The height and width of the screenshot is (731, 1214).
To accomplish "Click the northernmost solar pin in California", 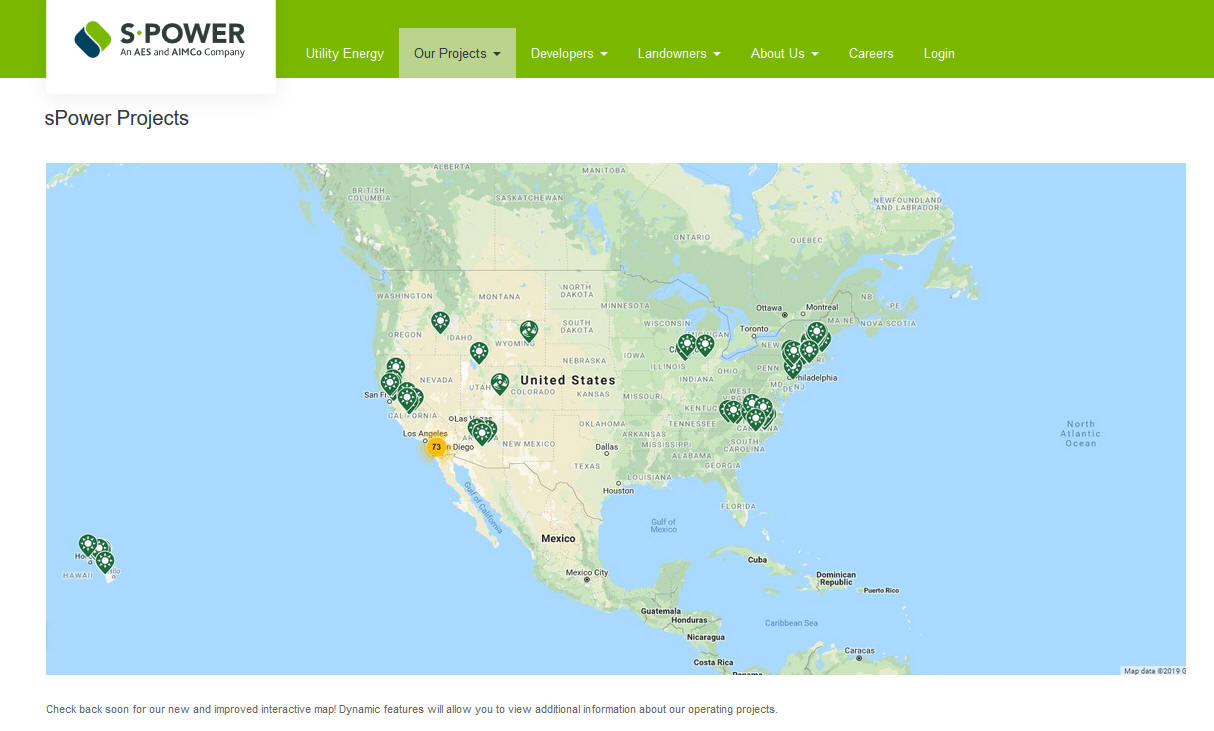I will pyautogui.click(x=396, y=368).
